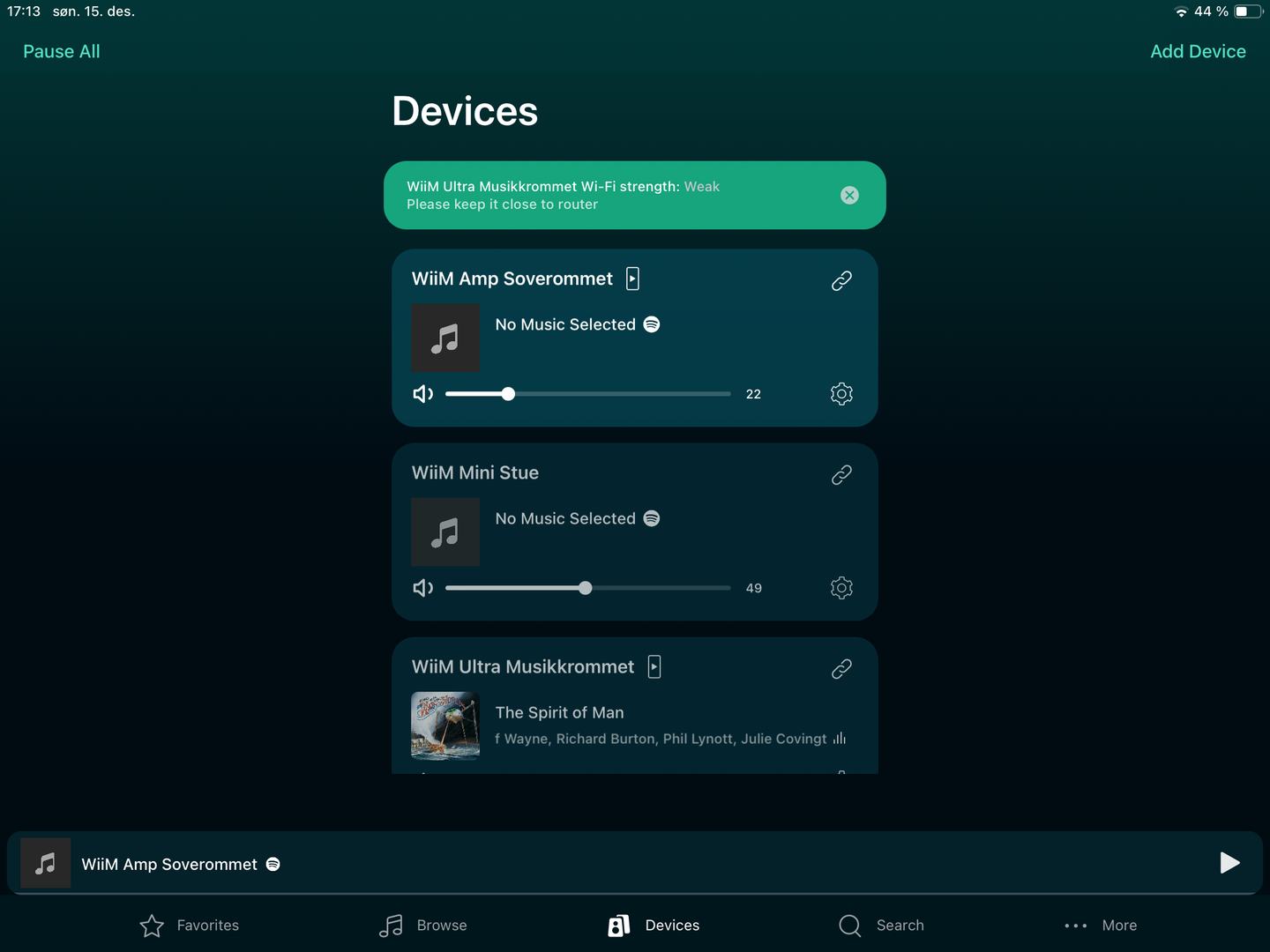Open album art thumbnail for WiiM Amp Soverommet
1270x952 pixels.
point(445,338)
